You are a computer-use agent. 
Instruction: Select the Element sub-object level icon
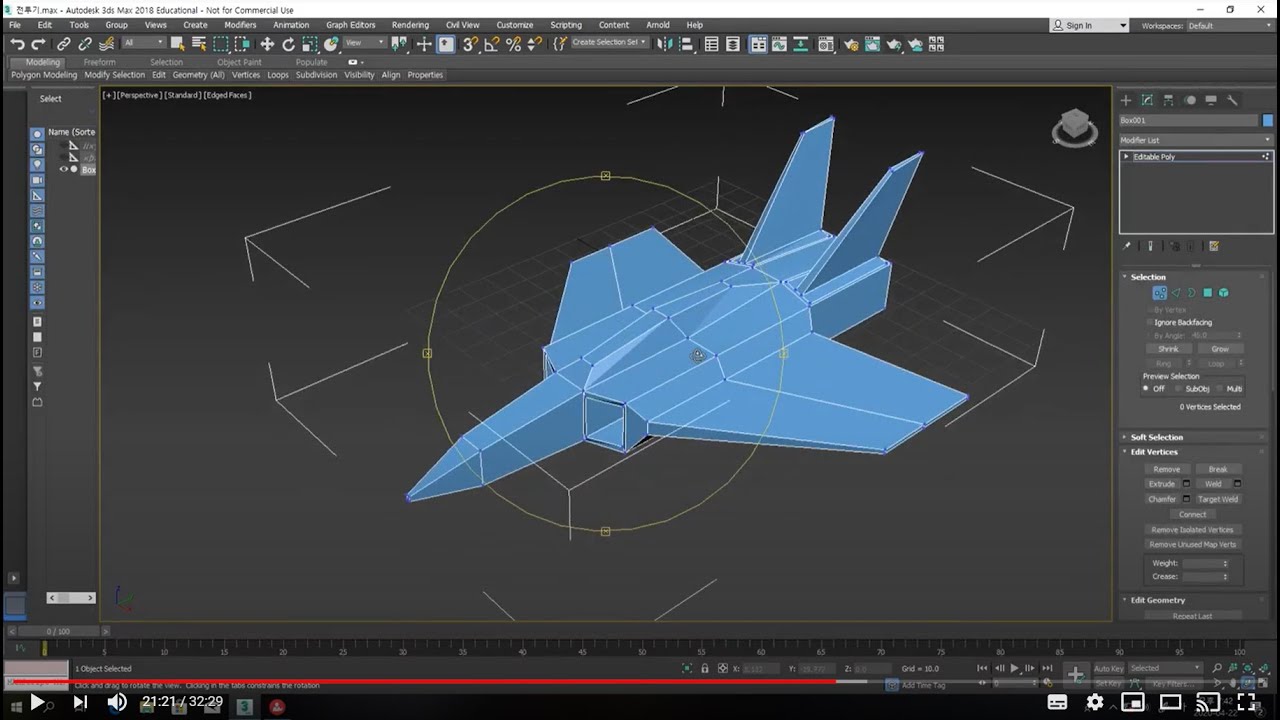[1223, 293]
